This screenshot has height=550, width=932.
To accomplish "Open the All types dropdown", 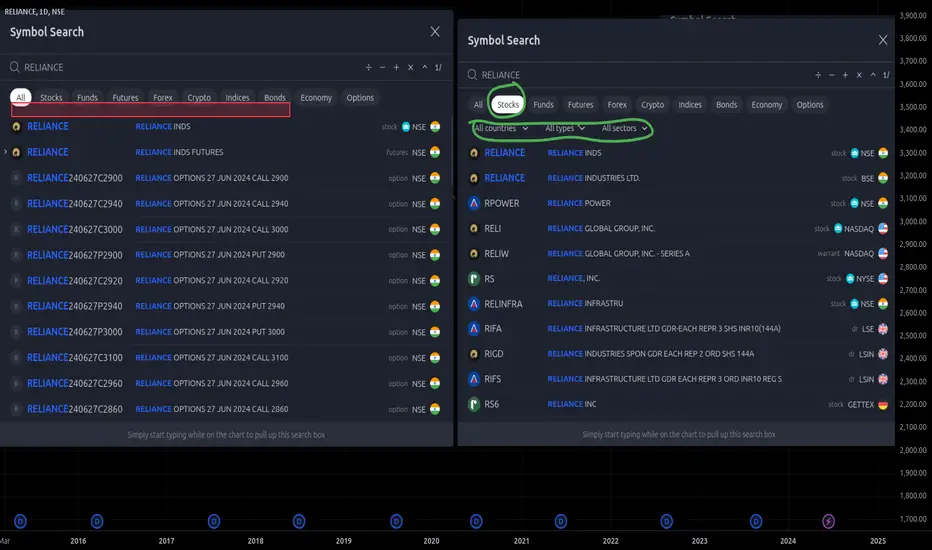I will [565, 128].
